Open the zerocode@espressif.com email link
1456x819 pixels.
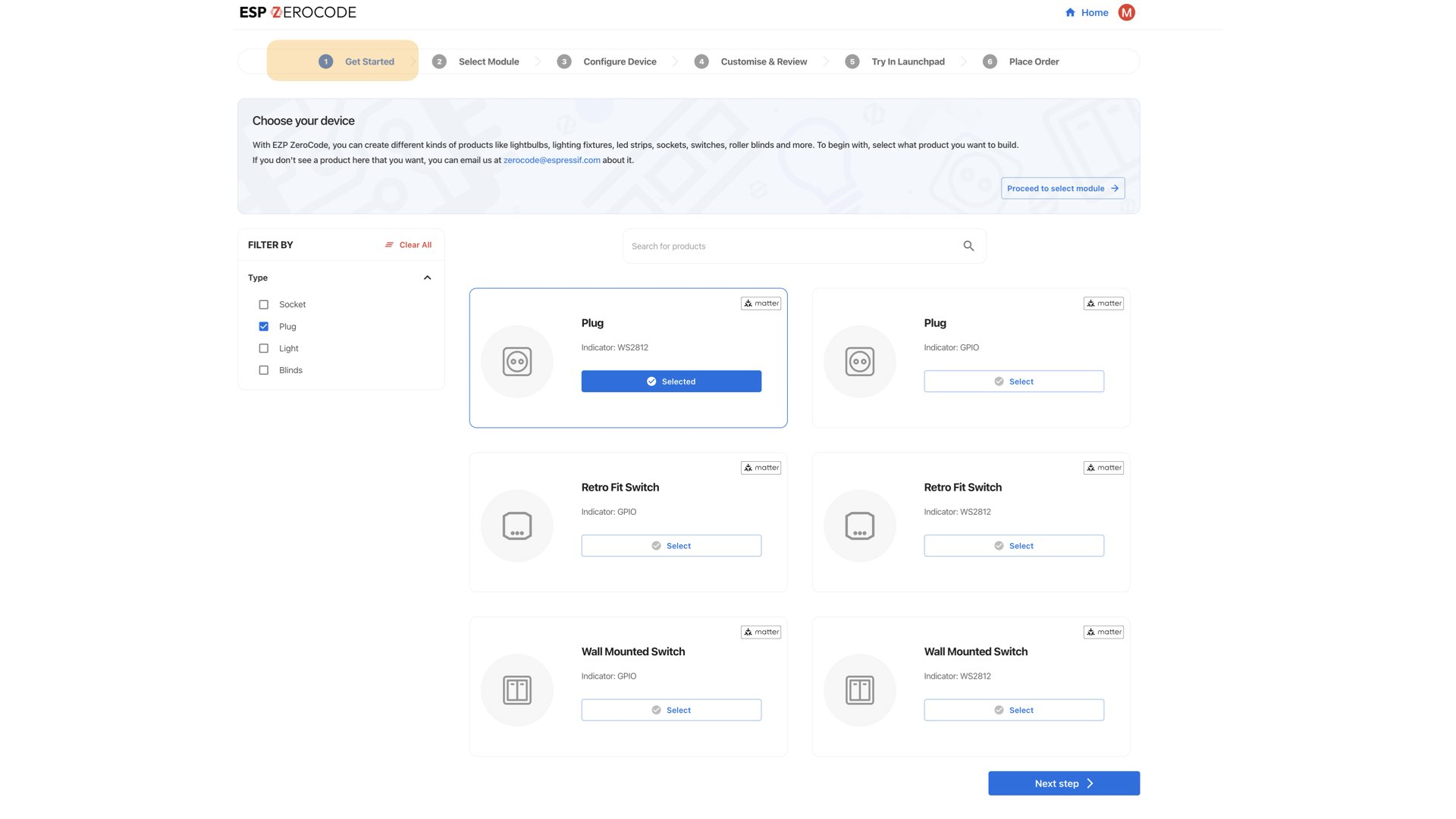pyautogui.click(x=551, y=160)
